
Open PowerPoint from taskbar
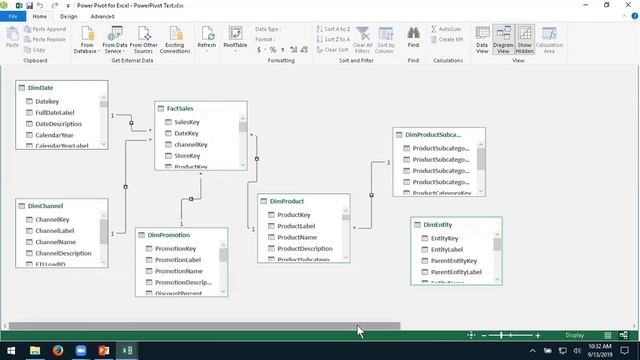tap(104, 351)
